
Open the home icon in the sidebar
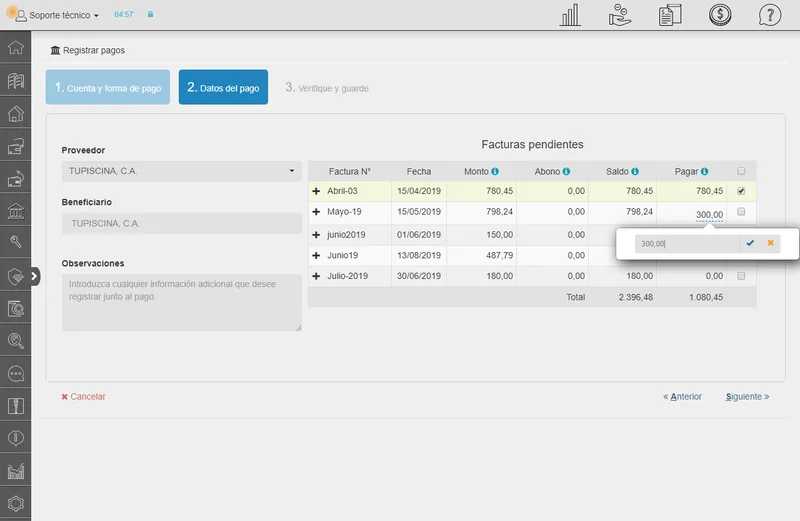point(15,47)
